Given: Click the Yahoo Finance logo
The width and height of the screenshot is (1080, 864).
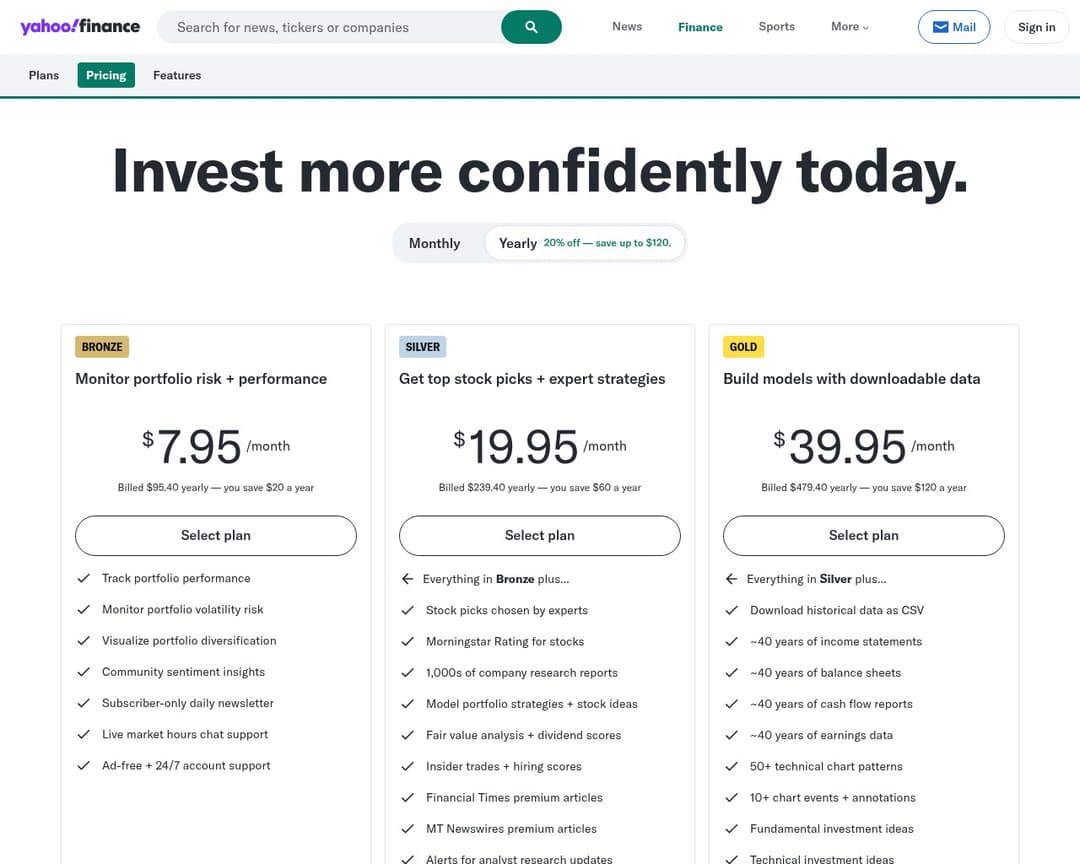Looking at the screenshot, I should [79, 26].
